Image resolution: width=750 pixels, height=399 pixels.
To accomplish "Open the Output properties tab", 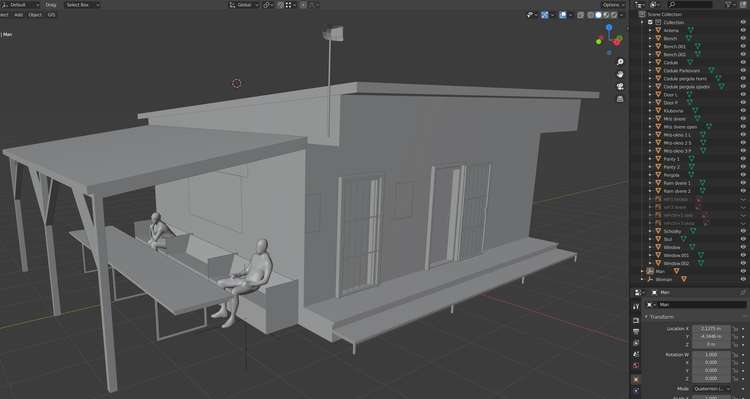I will coord(636,332).
